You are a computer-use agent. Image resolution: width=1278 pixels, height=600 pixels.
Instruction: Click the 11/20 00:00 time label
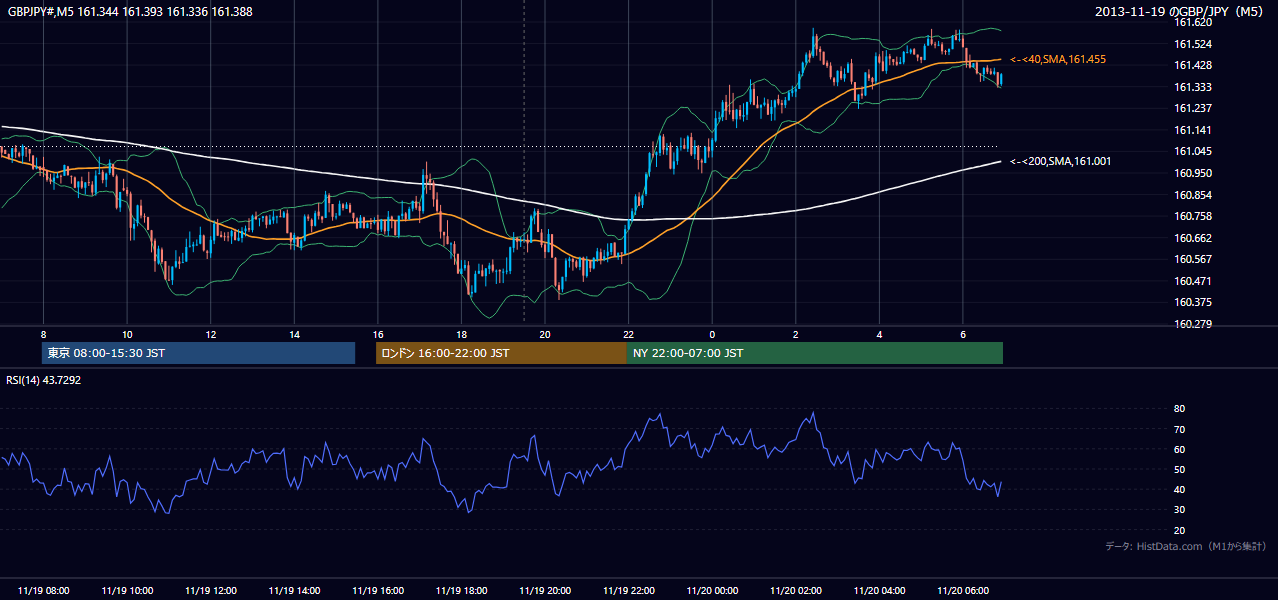(x=712, y=590)
